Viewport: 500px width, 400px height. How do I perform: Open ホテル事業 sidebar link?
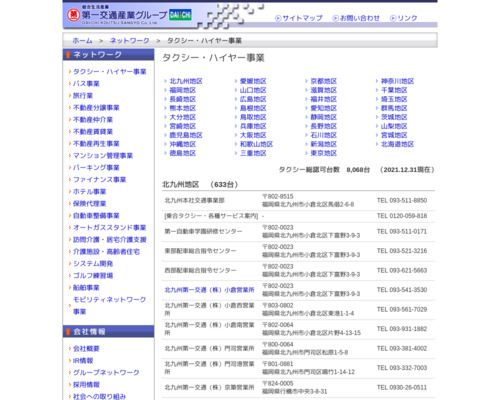(90, 192)
